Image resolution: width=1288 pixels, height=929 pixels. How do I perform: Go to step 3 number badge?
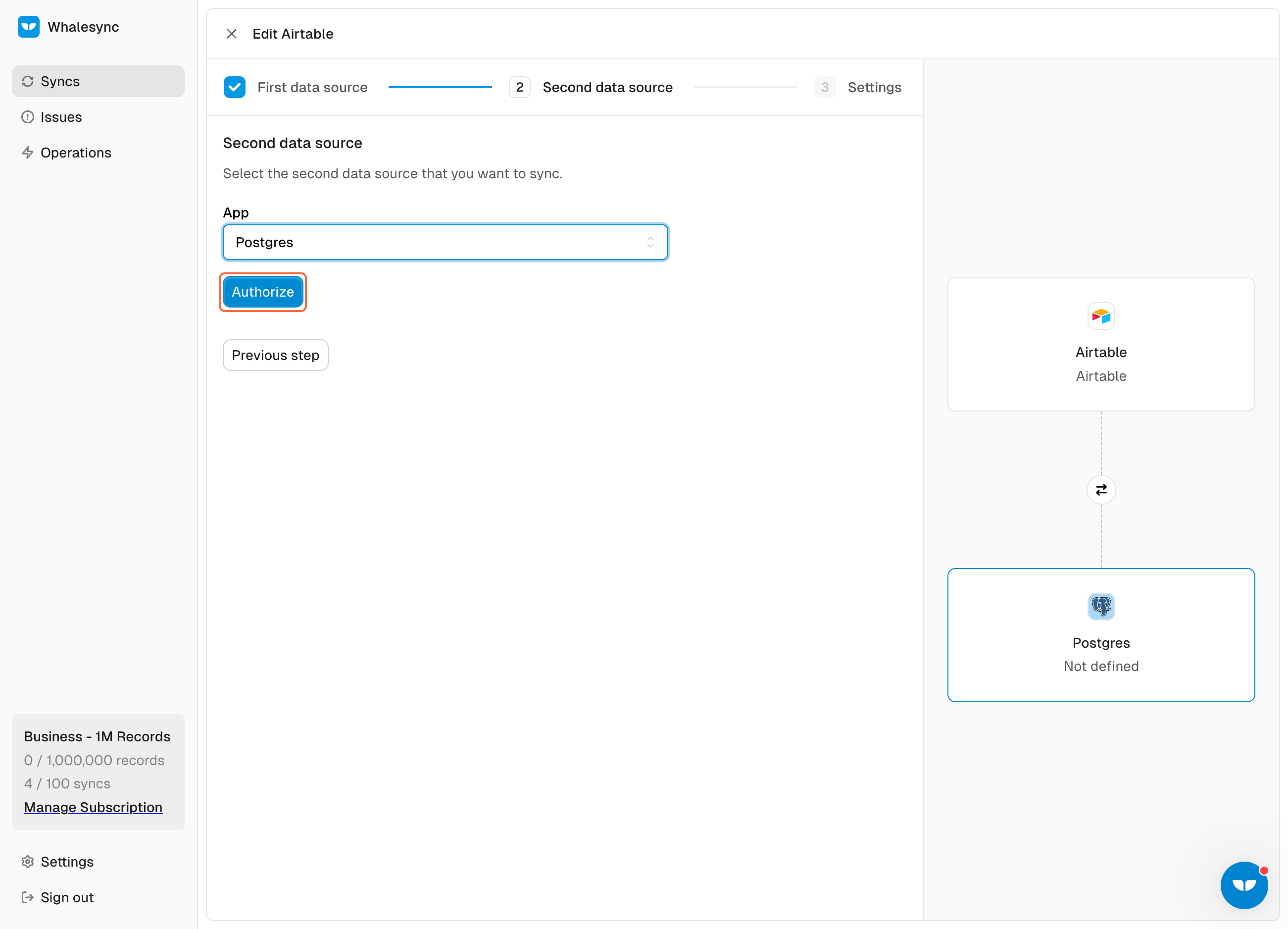click(x=825, y=88)
